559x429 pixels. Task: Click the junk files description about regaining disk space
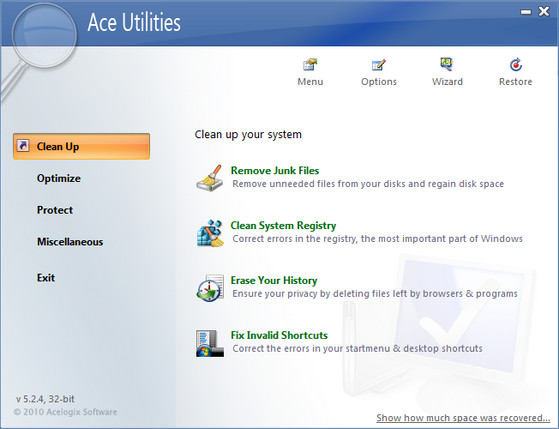368,184
